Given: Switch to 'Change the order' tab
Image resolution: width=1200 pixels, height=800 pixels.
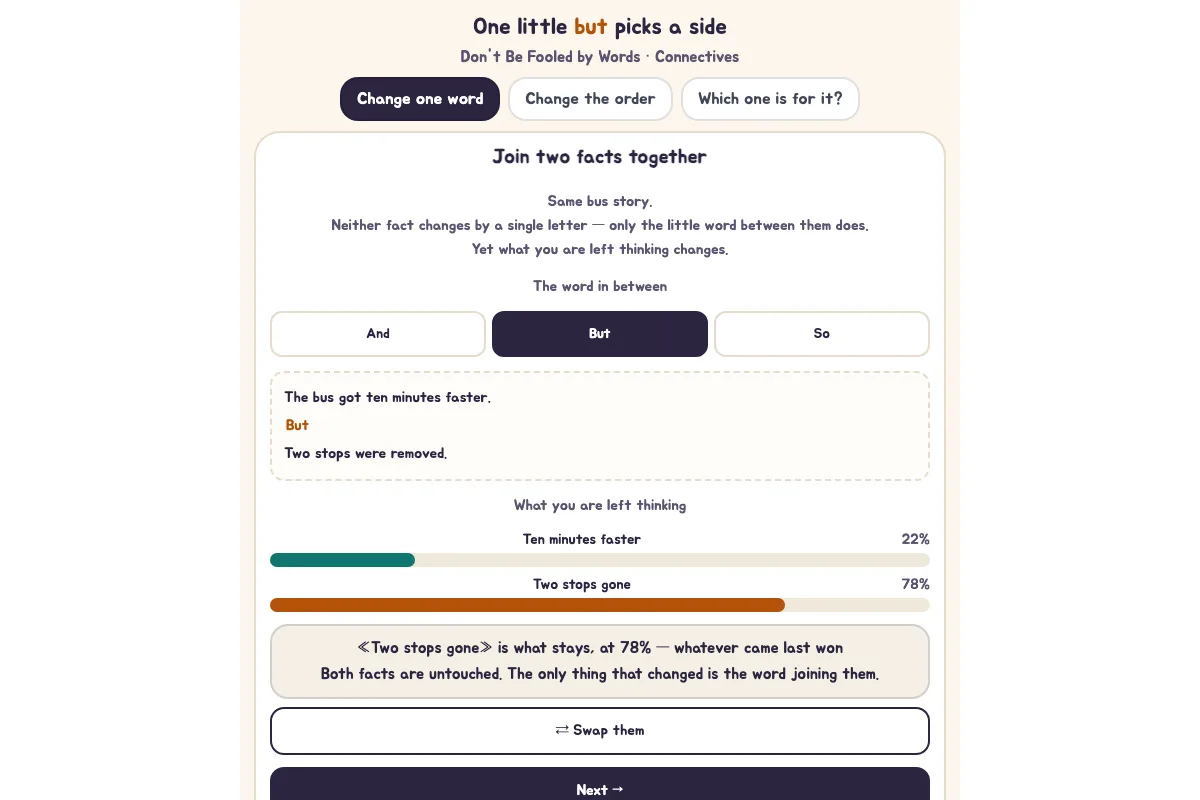Looking at the screenshot, I should click(590, 99).
